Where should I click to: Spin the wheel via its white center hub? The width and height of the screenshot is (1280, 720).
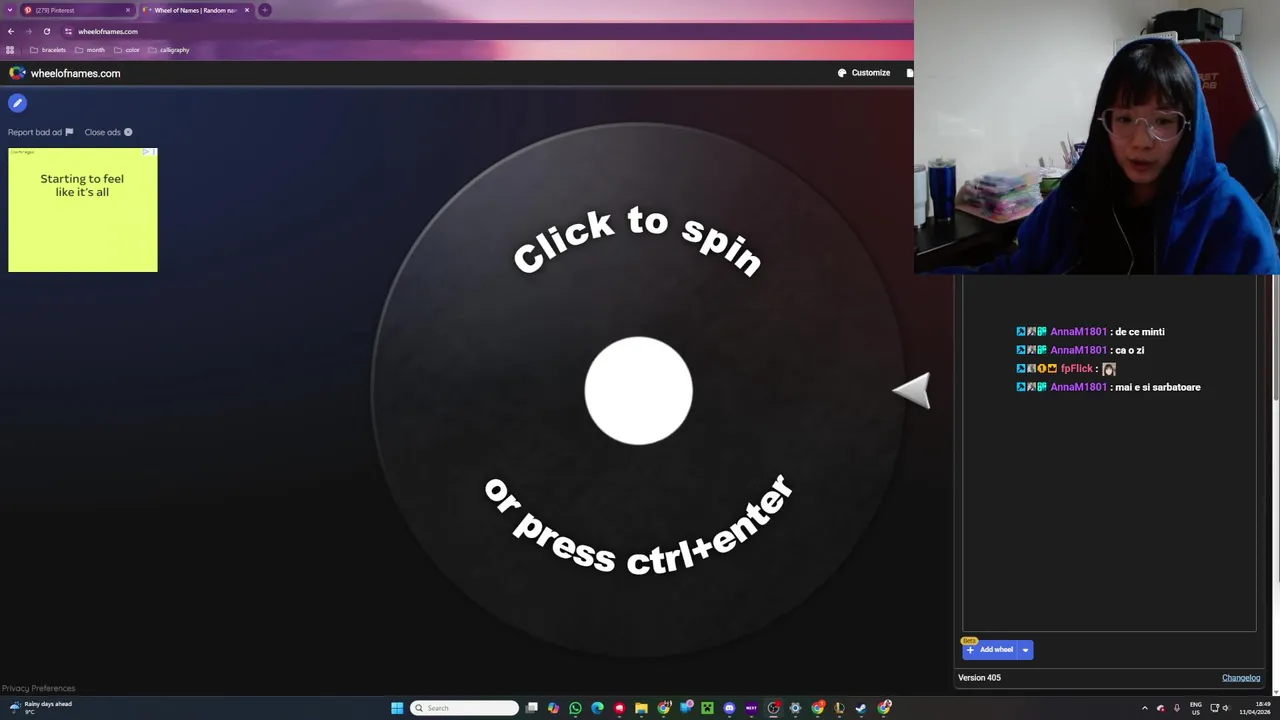pos(638,391)
